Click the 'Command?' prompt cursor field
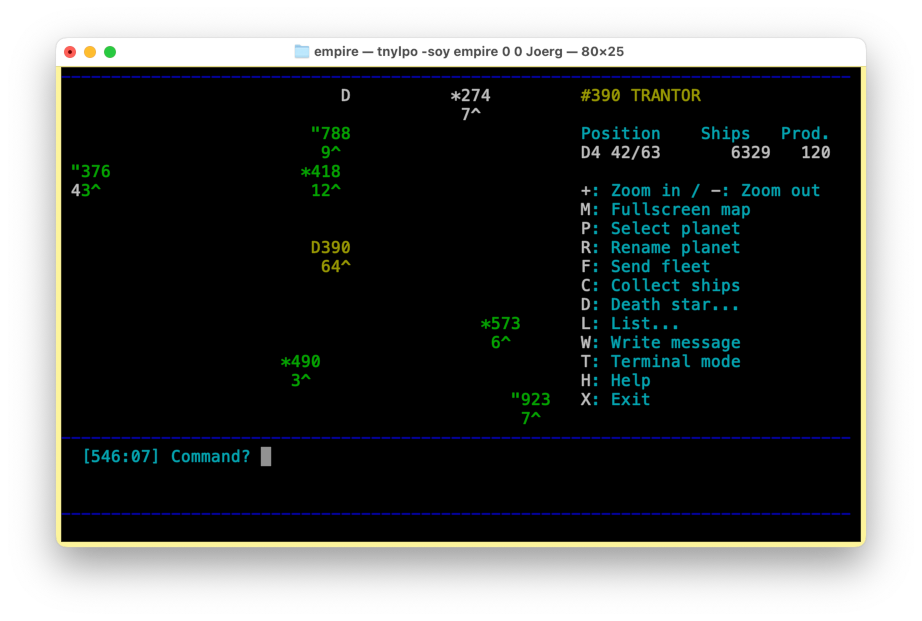922x621 pixels. point(266,456)
